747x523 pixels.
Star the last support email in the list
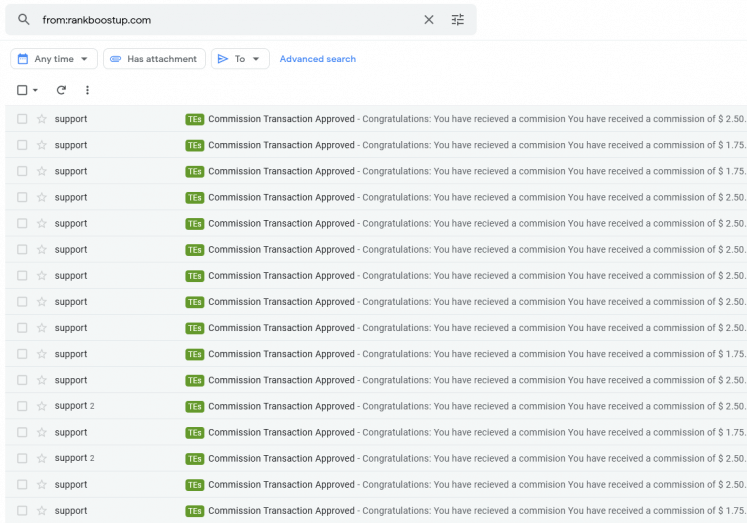(42, 511)
